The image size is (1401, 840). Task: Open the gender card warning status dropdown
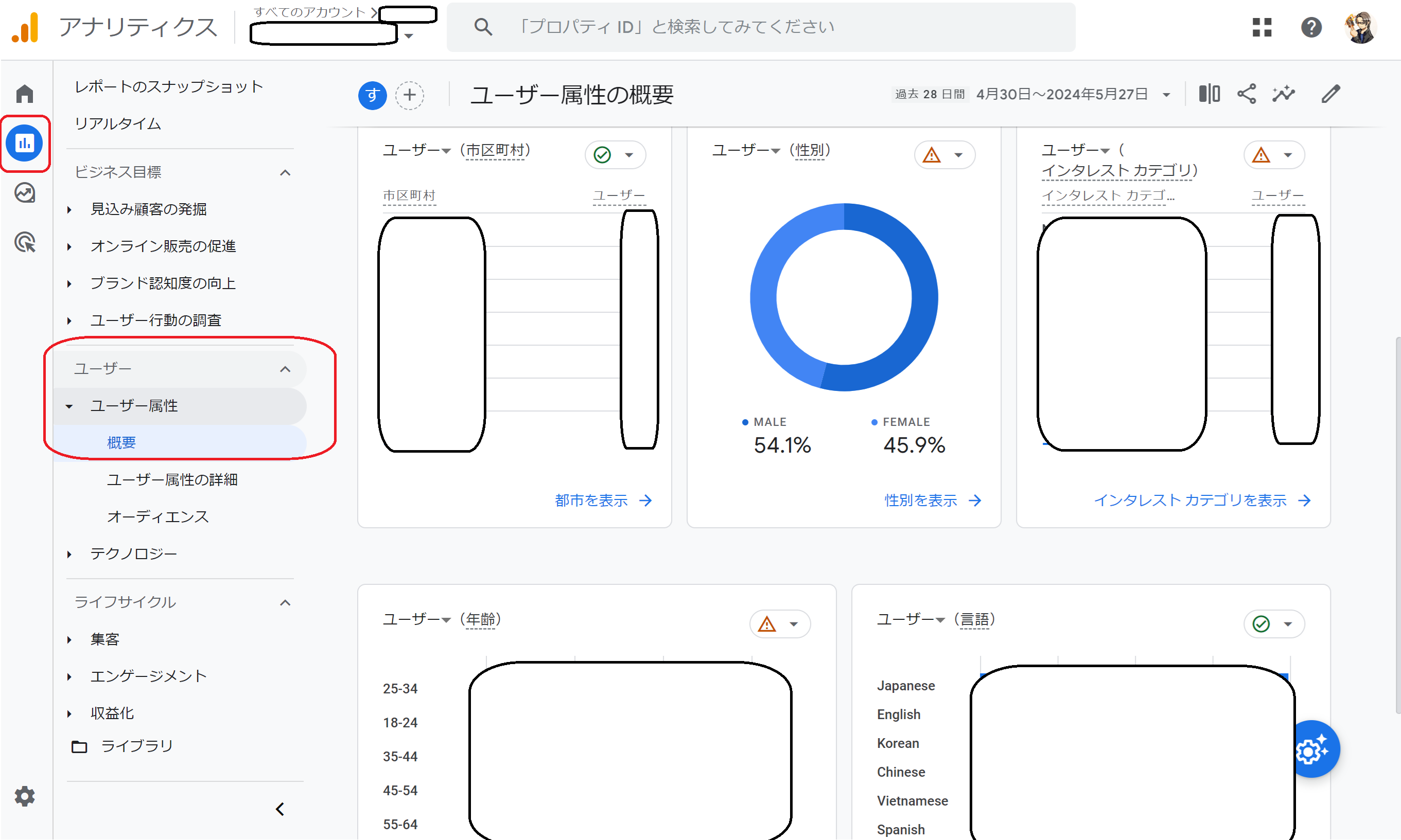pos(944,155)
